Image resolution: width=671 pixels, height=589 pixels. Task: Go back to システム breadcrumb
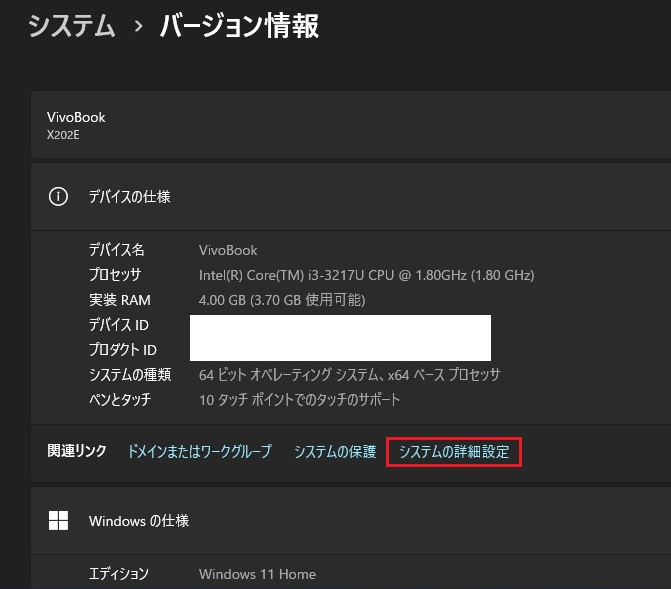(x=71, y=26)
